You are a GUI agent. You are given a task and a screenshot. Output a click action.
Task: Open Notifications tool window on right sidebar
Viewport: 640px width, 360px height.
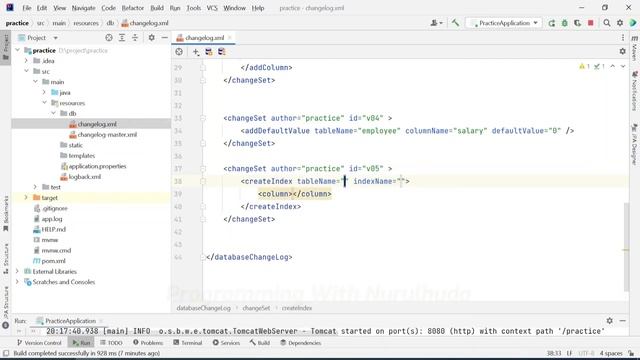pos(635,91)
